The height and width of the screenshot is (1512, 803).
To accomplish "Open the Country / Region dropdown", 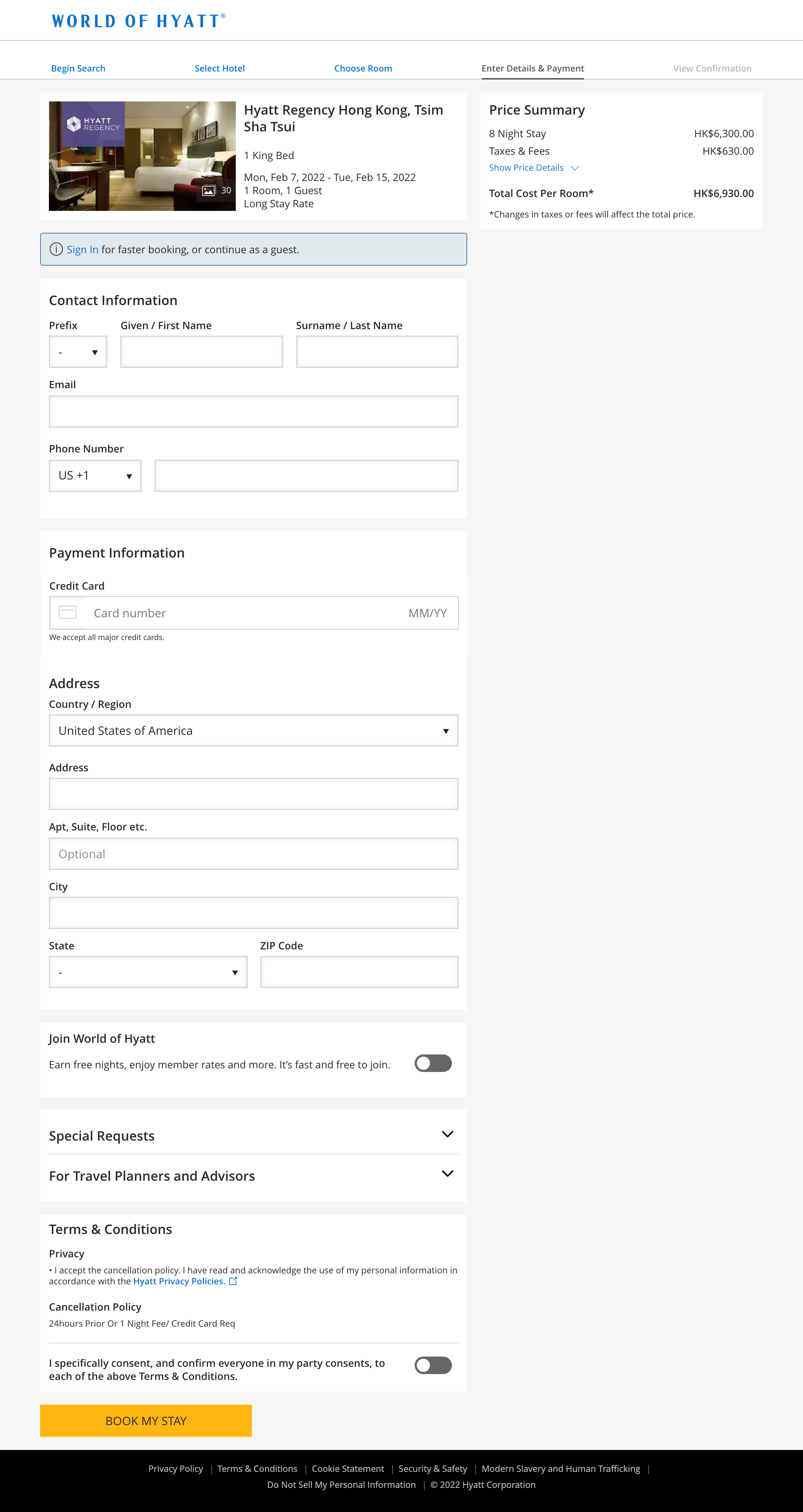I will [253, 730].
